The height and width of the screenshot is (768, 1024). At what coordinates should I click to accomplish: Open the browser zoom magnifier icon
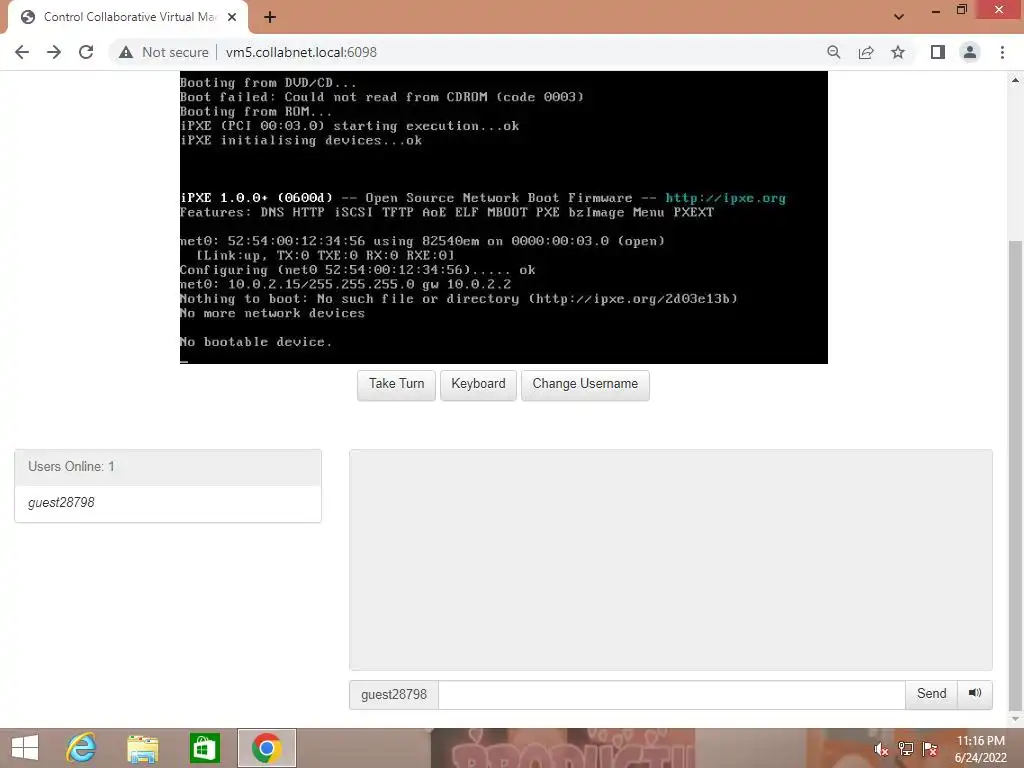[x=833, y=52]
